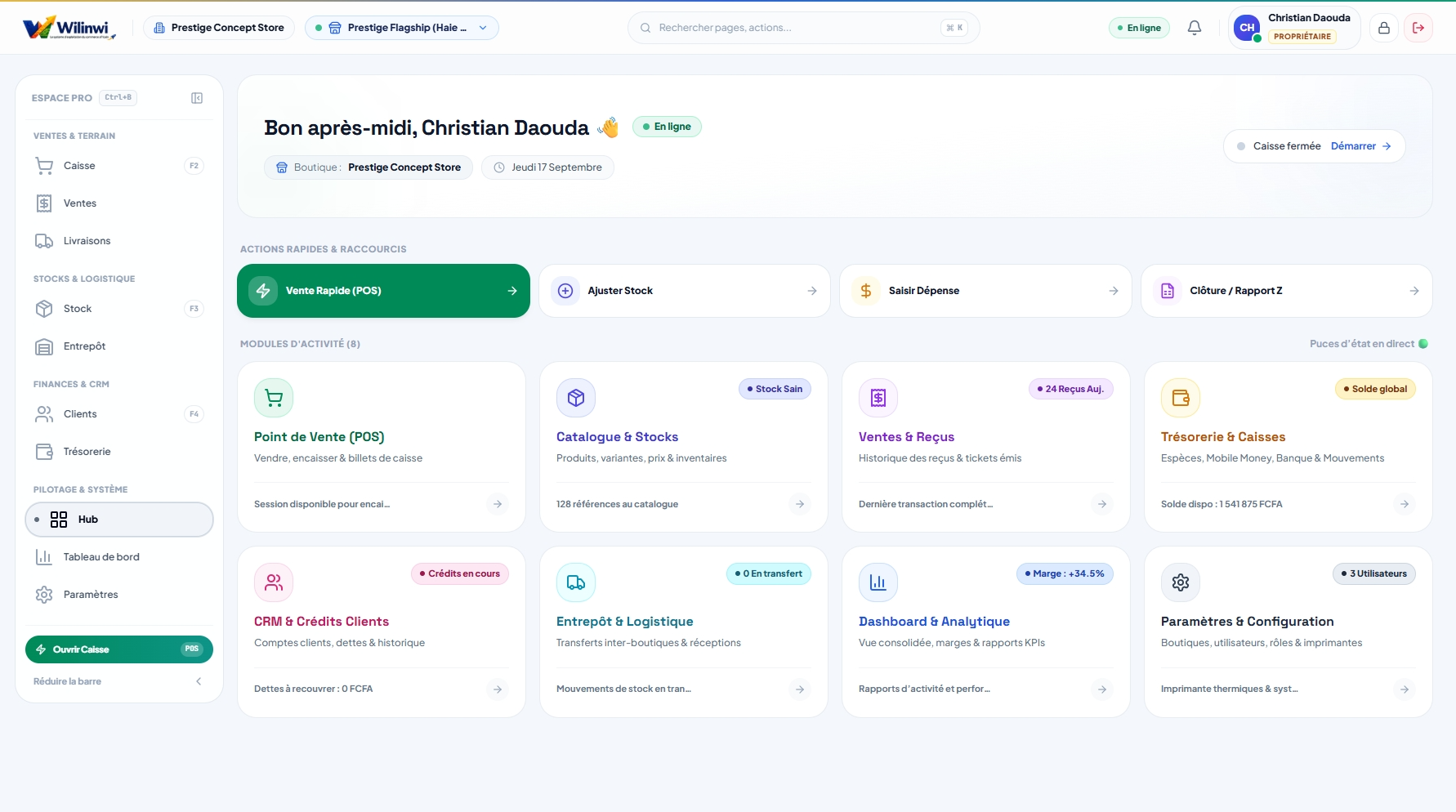Click the Entrepôt & Logistique truck icon
The height and width of the screenshot is (812, 1456).
576,582
